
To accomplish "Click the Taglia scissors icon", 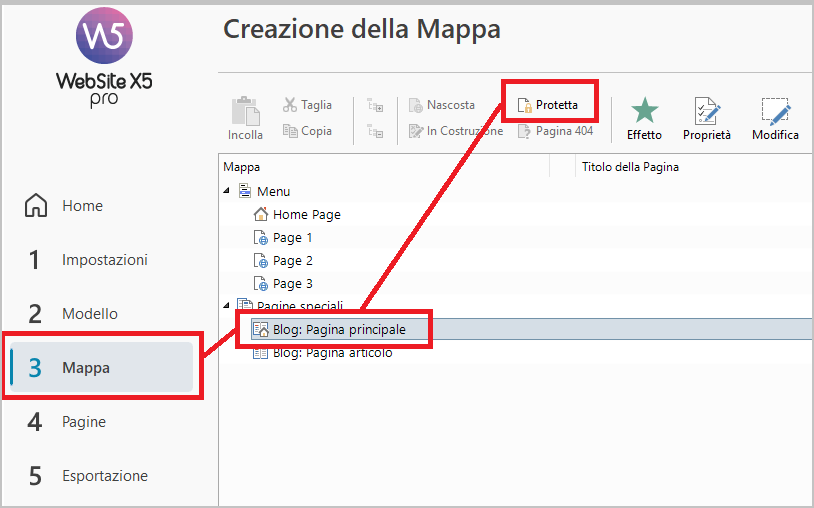I will pyautogui.click(x=290, y=105).
